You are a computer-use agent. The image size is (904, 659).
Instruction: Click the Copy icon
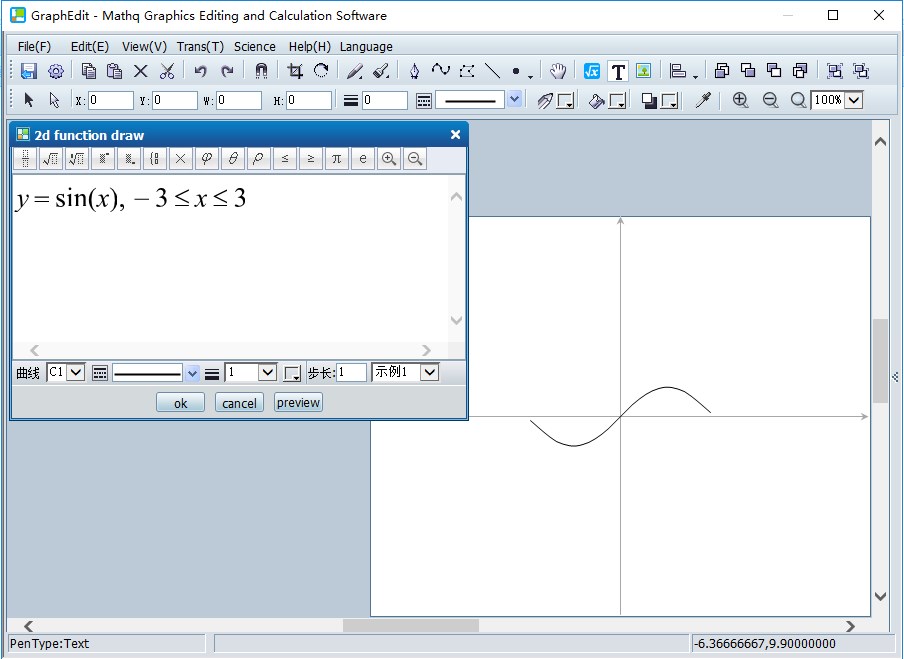tap(88, 71)
